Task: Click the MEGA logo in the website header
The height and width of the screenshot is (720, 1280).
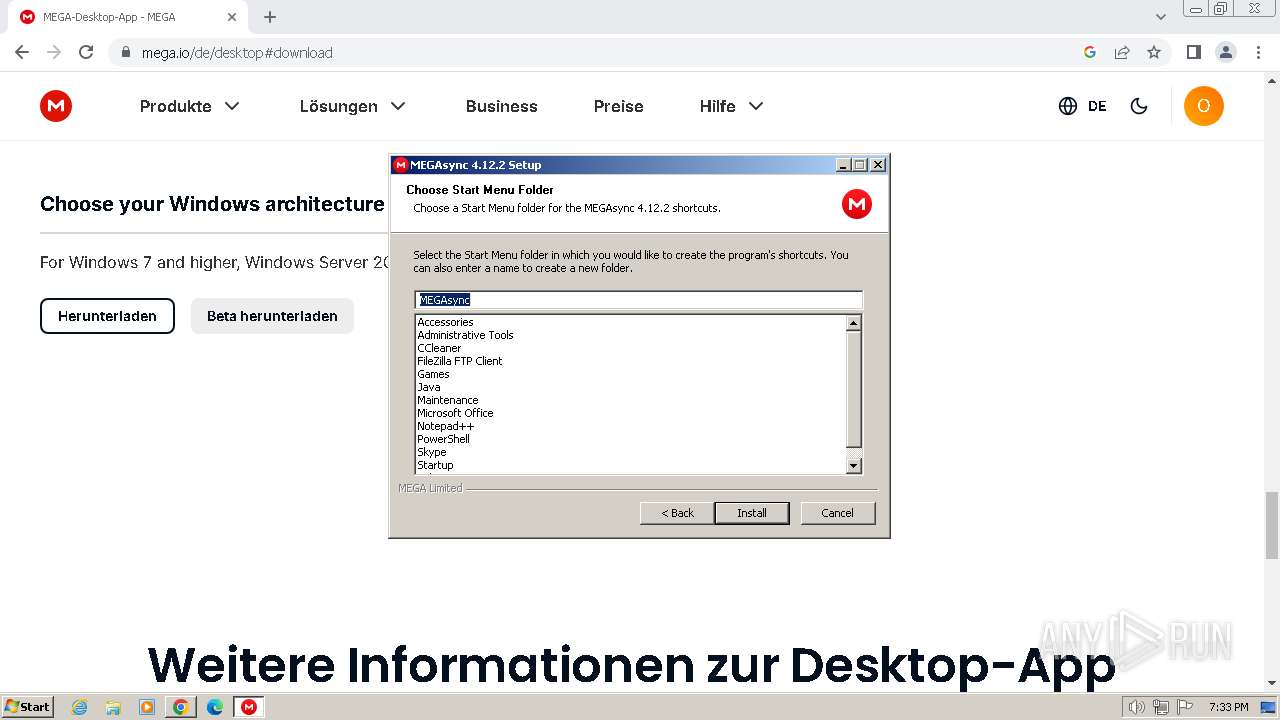Action: (x=56, y=106)
